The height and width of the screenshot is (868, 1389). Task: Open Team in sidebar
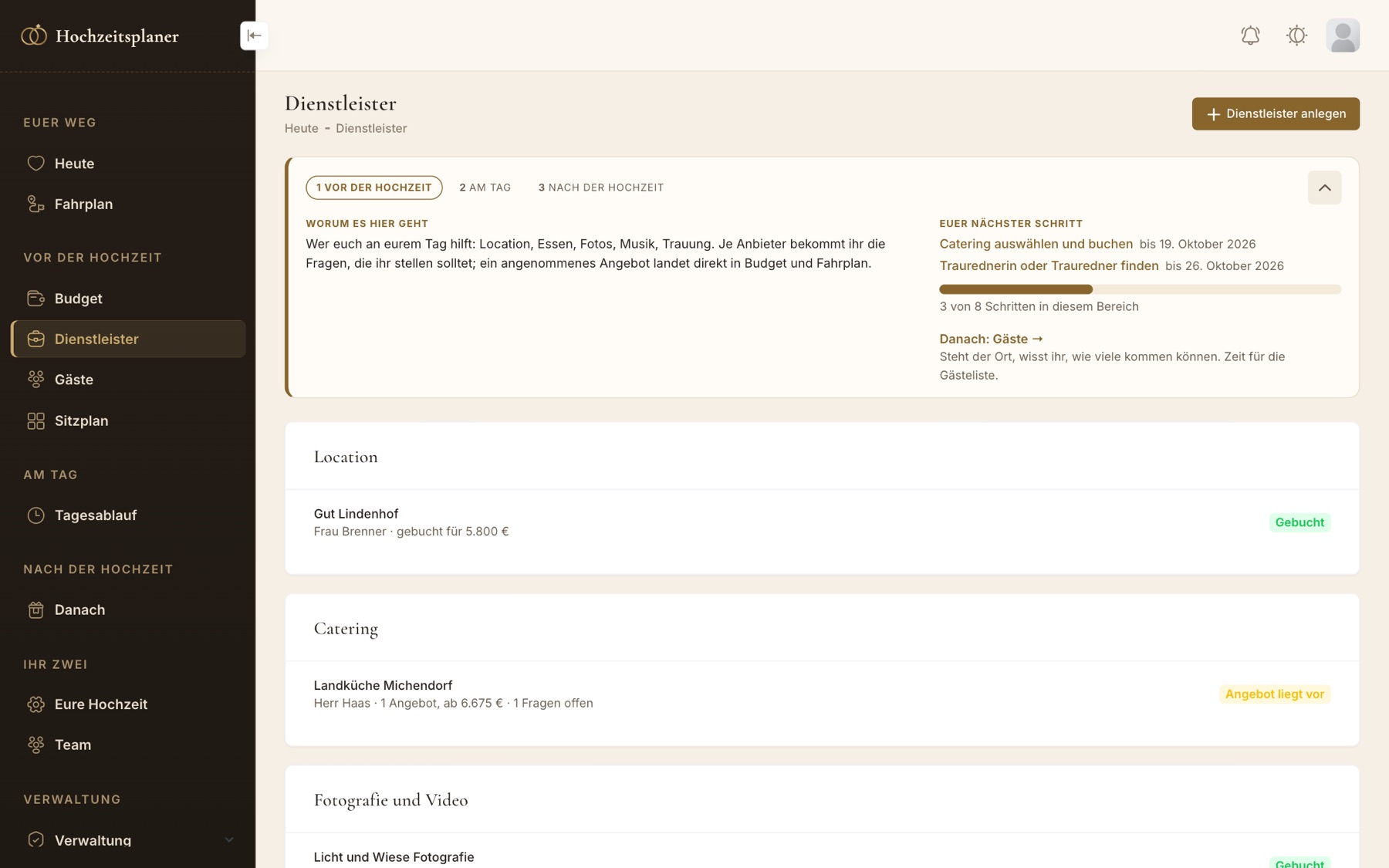pos(128,745)
